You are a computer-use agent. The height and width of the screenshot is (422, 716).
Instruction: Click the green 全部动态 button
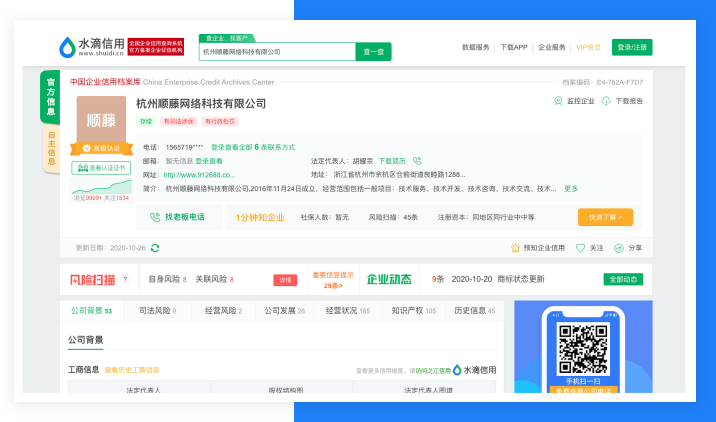tap(623, 280)
